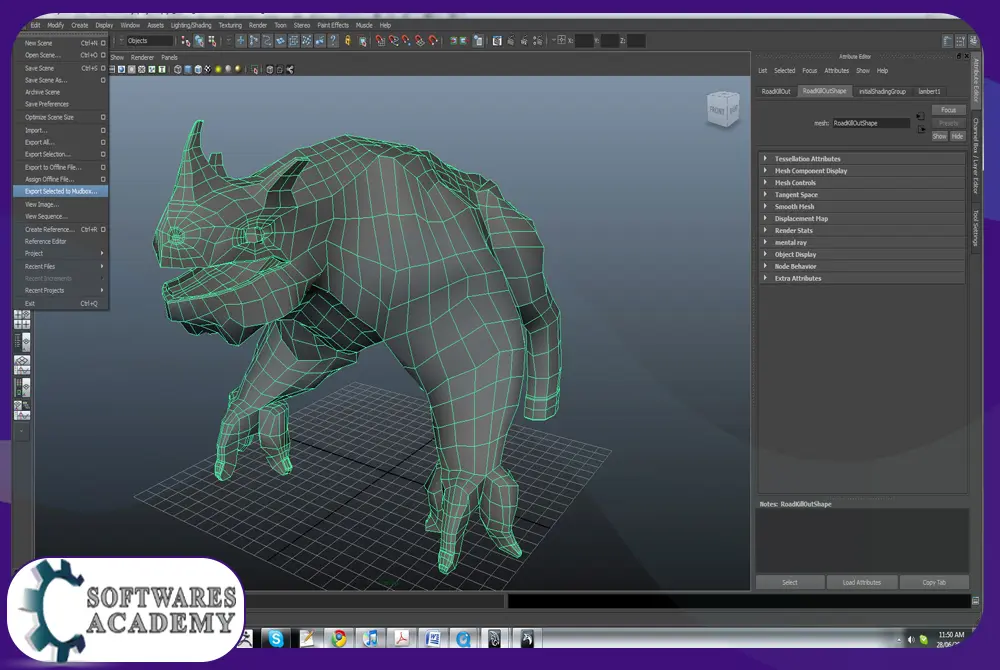
Task: Expand Object Display section
Action: click(x=862, y=254)
